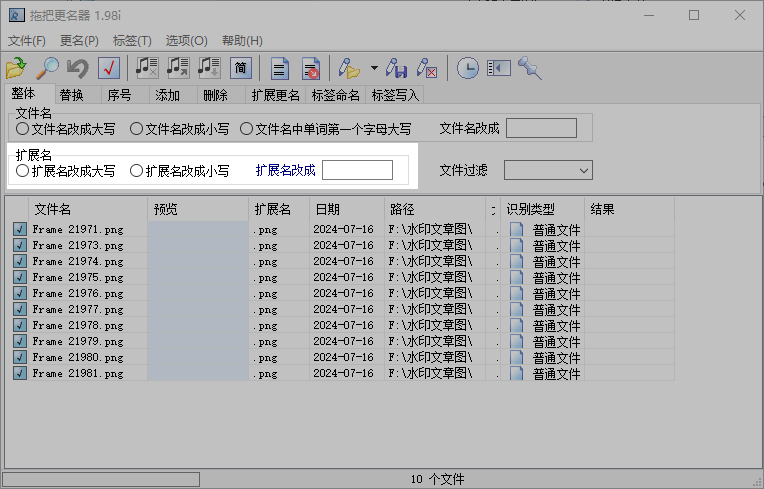Select file name Frame 21981.png
Viewport: 764px width, 489px height.
coord(78,374)
